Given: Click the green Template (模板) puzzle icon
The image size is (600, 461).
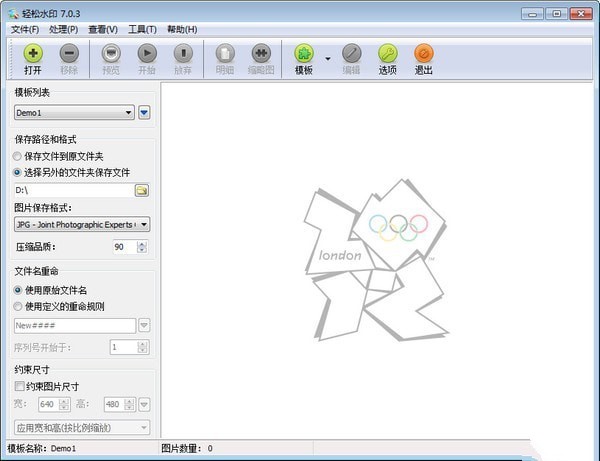Looking at the screenshot, I should (304, 53).
